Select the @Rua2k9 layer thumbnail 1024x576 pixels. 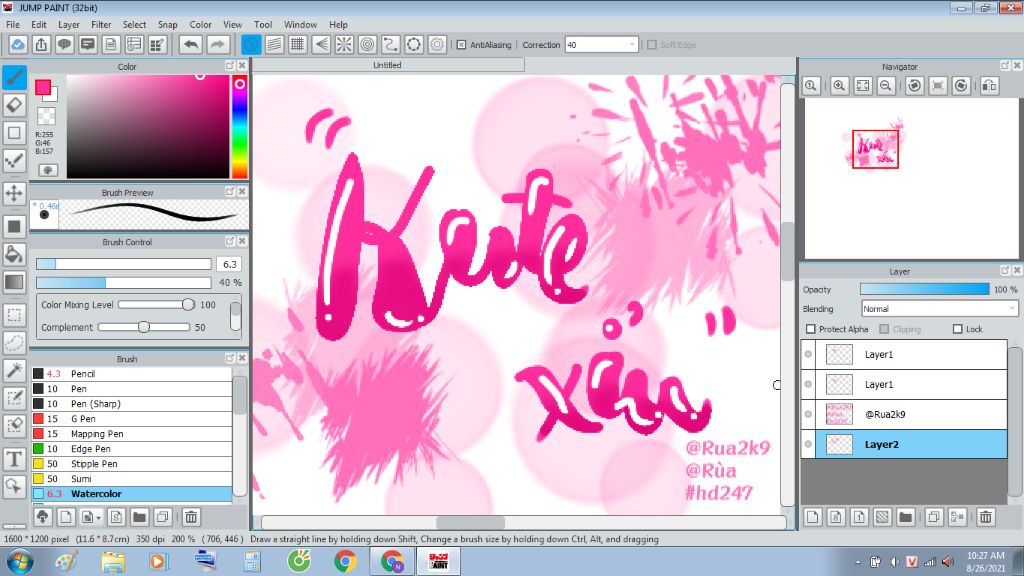click(839, 414)
